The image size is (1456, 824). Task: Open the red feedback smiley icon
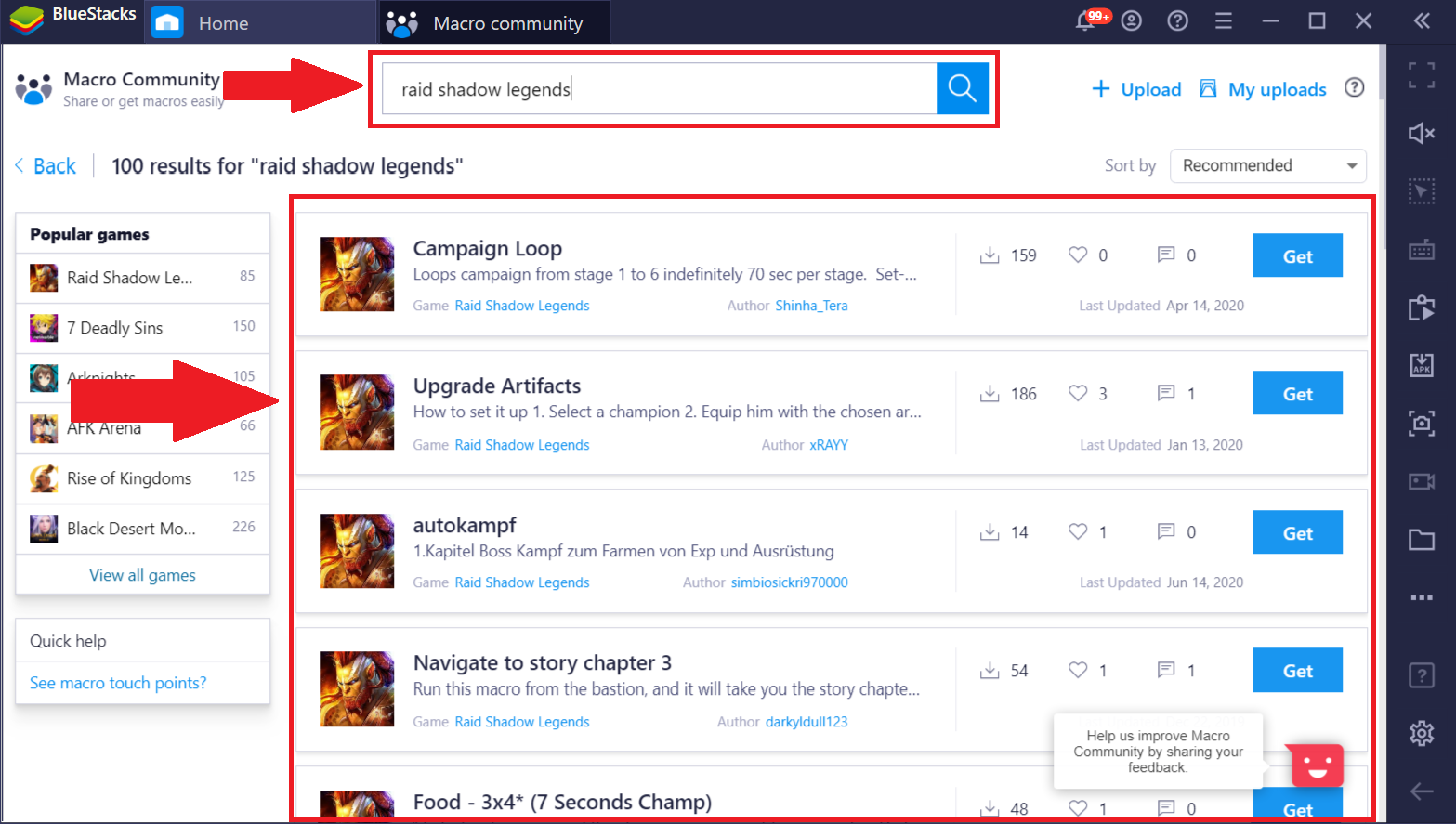[1317, 765]
